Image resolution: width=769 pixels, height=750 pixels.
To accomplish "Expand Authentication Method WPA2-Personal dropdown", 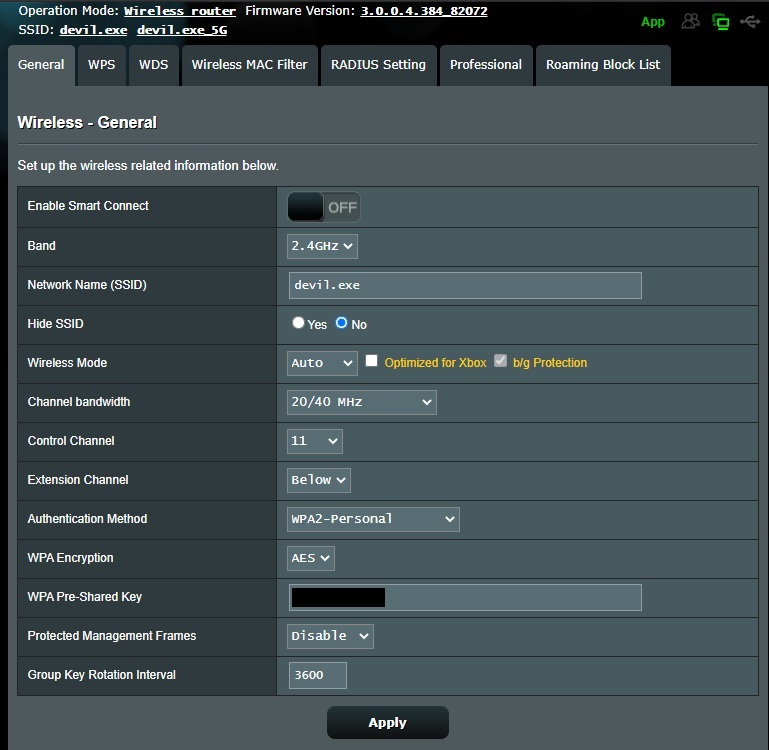I will [x=373, y=519].
